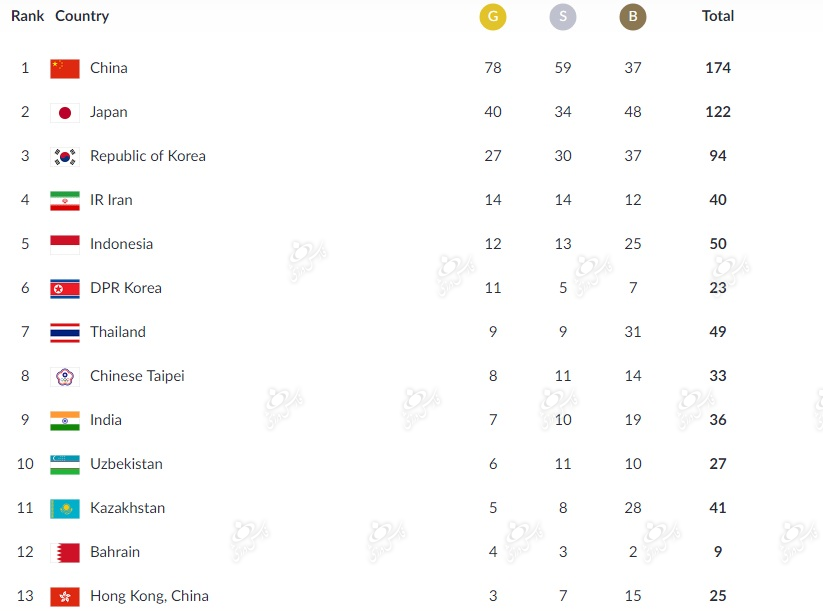
Task: Open the Uzbekistan country name
Action: point(126,464)
